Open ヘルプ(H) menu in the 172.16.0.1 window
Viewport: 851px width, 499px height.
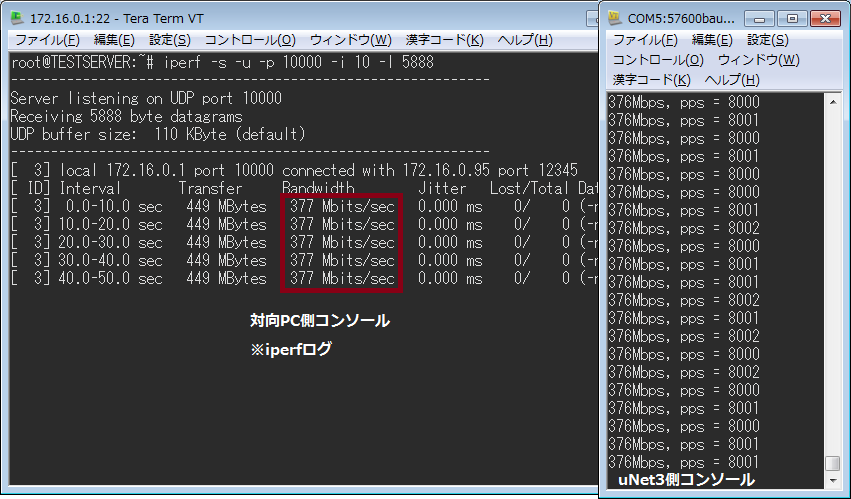[x=525, y=40]
